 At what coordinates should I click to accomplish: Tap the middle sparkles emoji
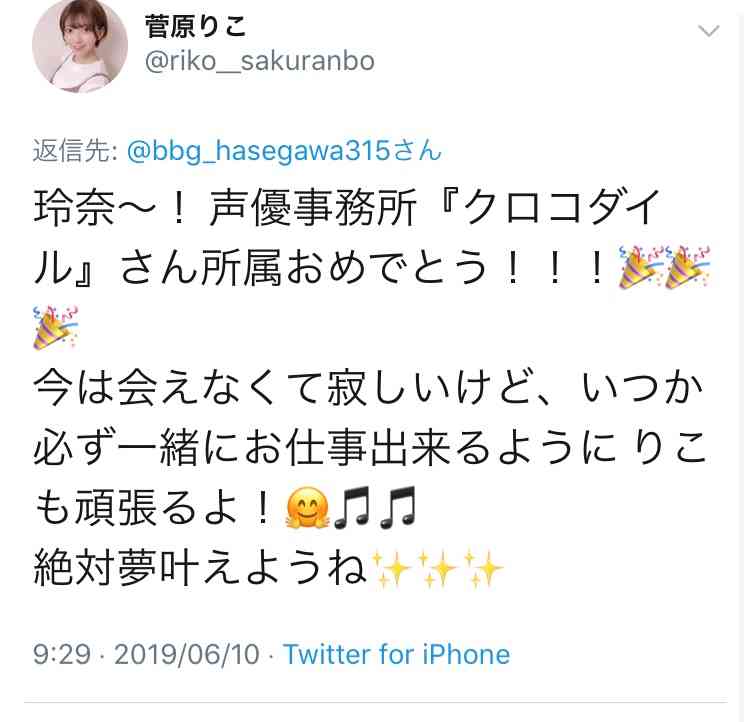click(437, 568)
